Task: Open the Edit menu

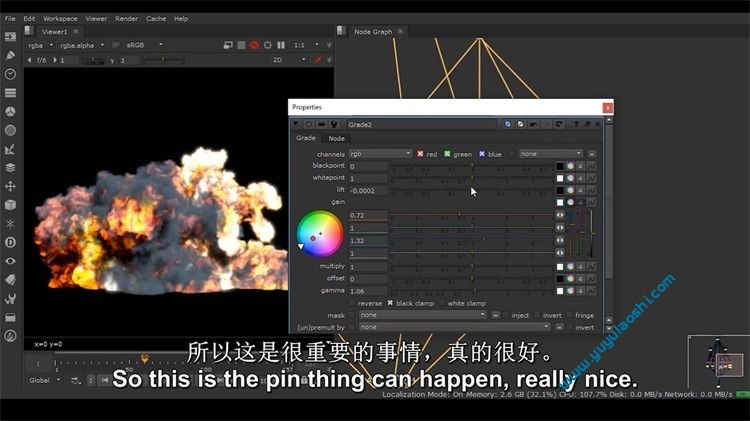Action: 30,19
